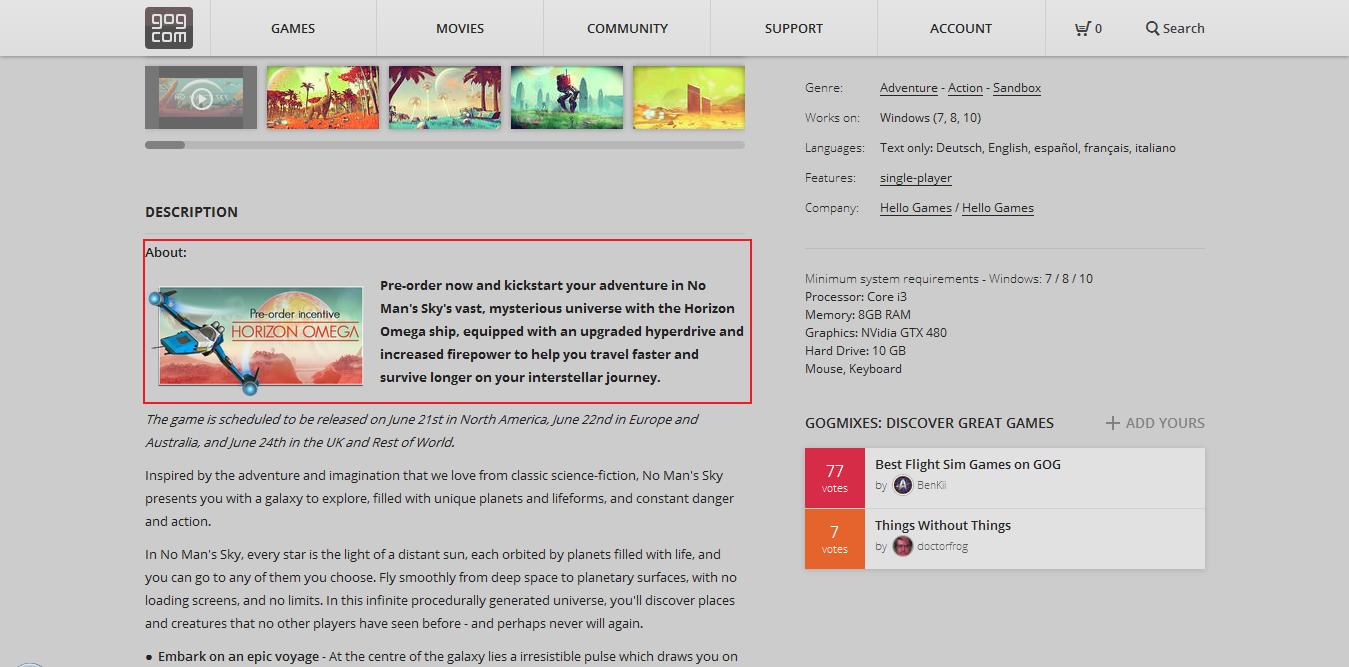Viewport: 1349px width, 667px height.
Task: Open the Things Without Things mix
Action: 943,525
